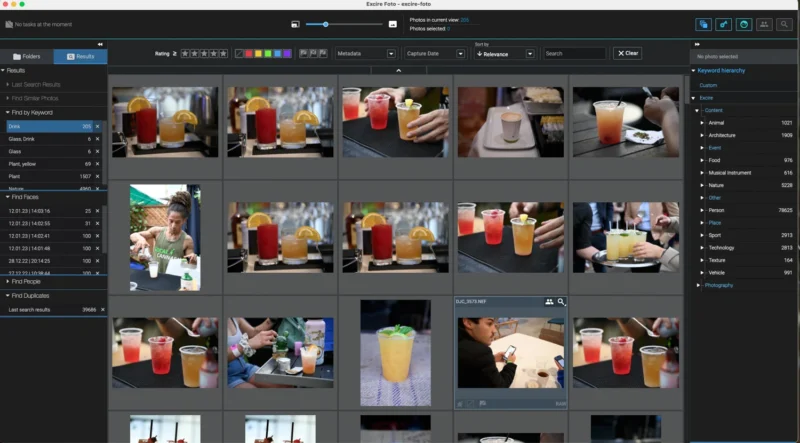Viewport: 800px width, 443px height.
Task: Expand the Architecture keyword node
Action: (x=702, y=135)
